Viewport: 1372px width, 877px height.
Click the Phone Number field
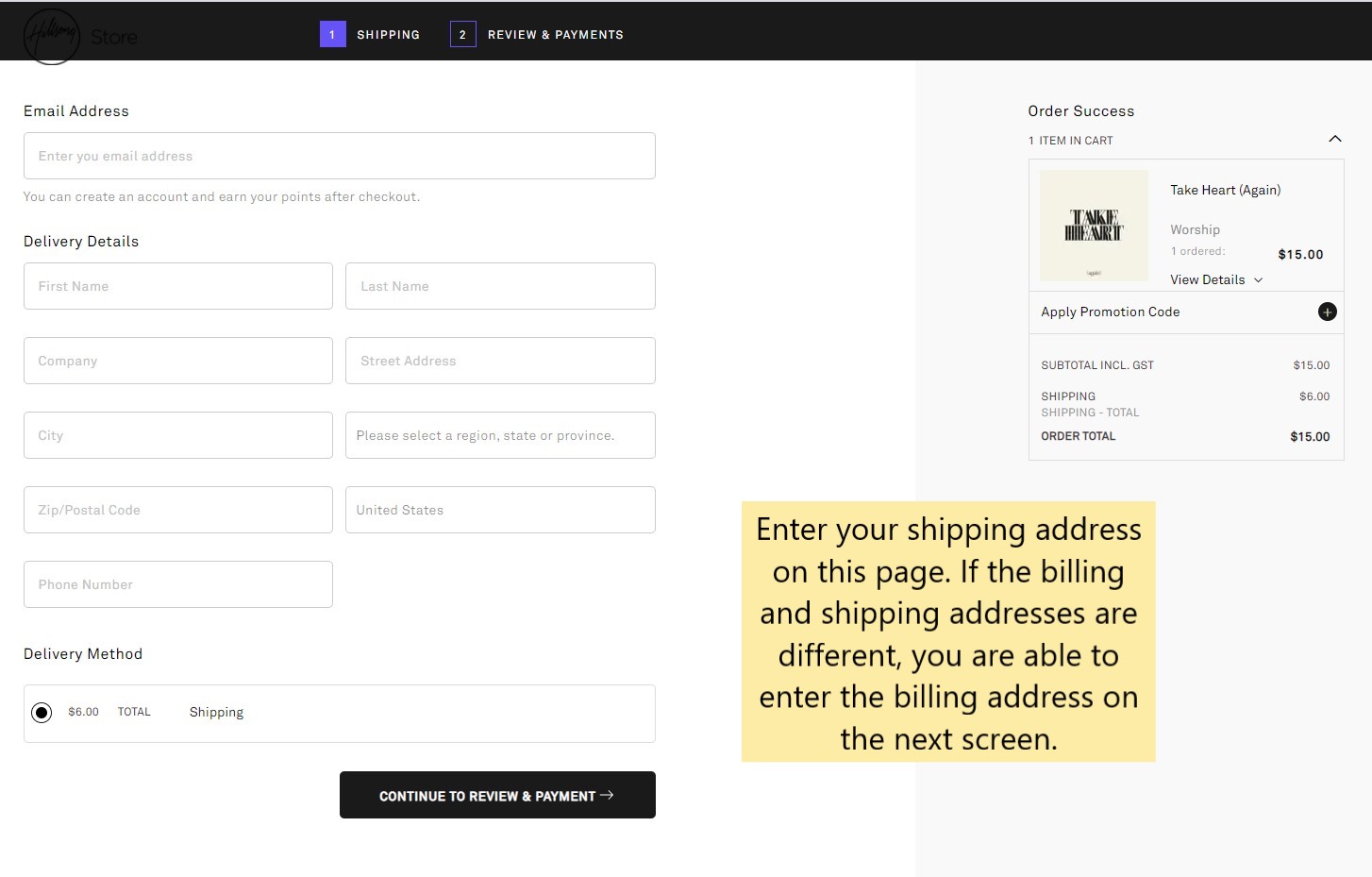pyautogui.click(x=178, y=584)
